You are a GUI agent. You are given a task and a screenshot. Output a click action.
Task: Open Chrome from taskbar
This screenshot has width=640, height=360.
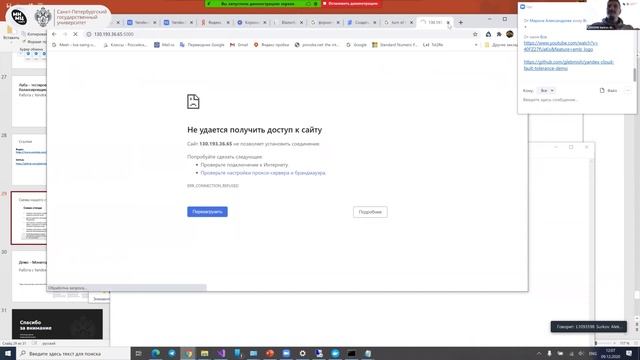(x=188, y=353)
